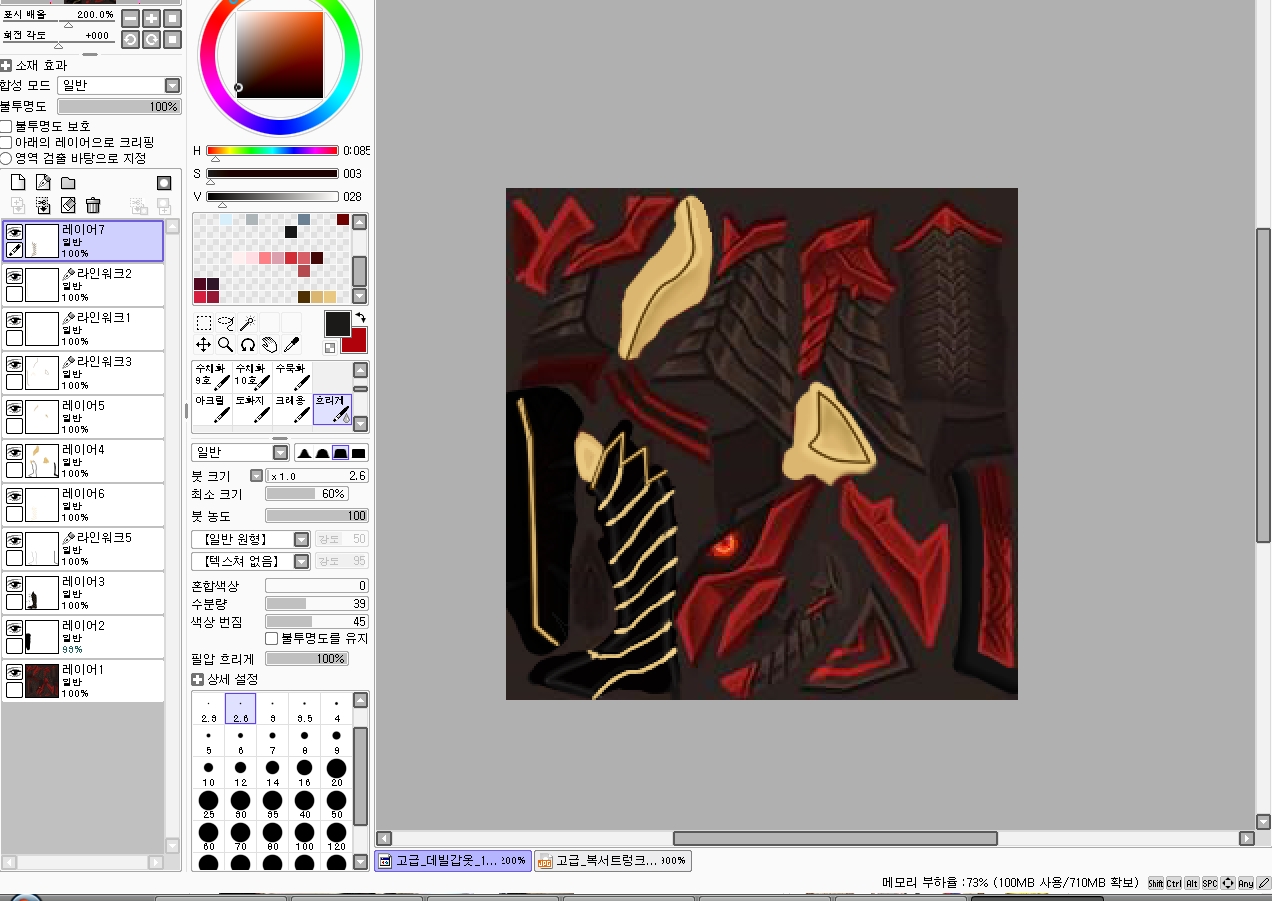
Task: Select the eyedropper color picker tool
Action: pyautogui.click(x=291, y=344)
